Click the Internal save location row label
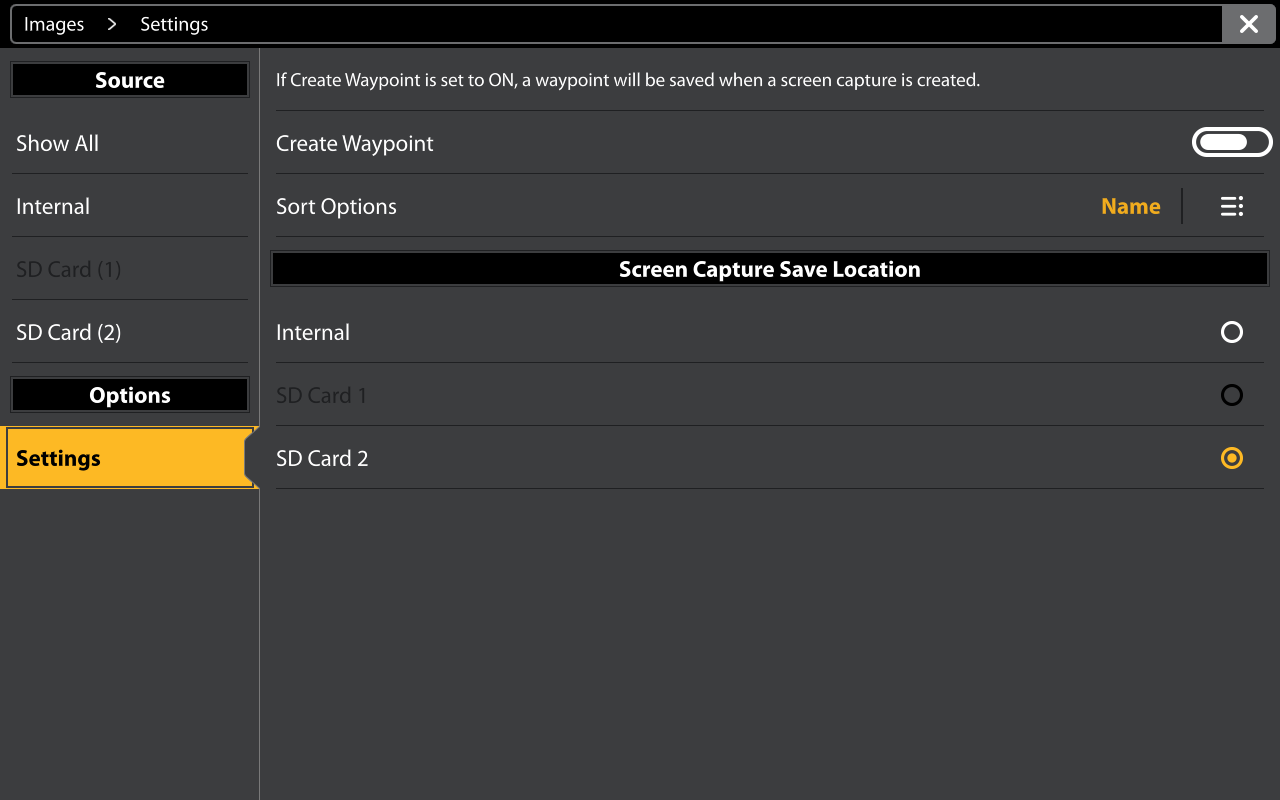 (x=313, y=332)
